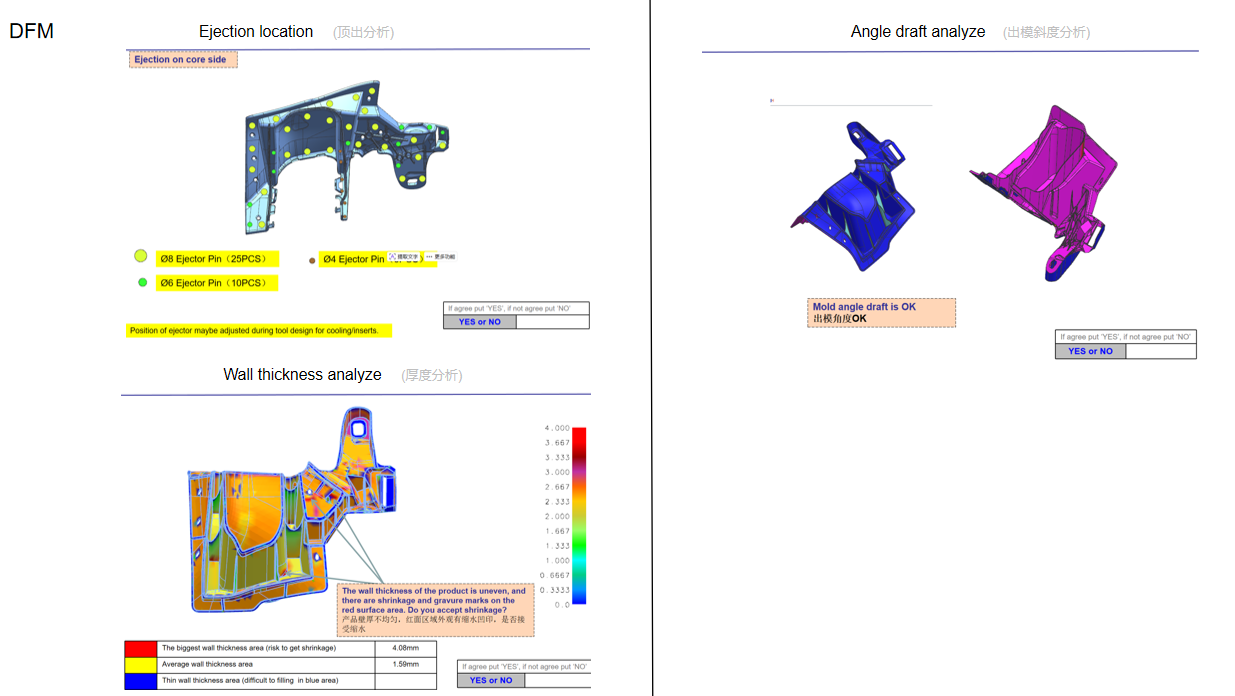Click the brown Ø4 ejector pin marker

coord(312,260)
